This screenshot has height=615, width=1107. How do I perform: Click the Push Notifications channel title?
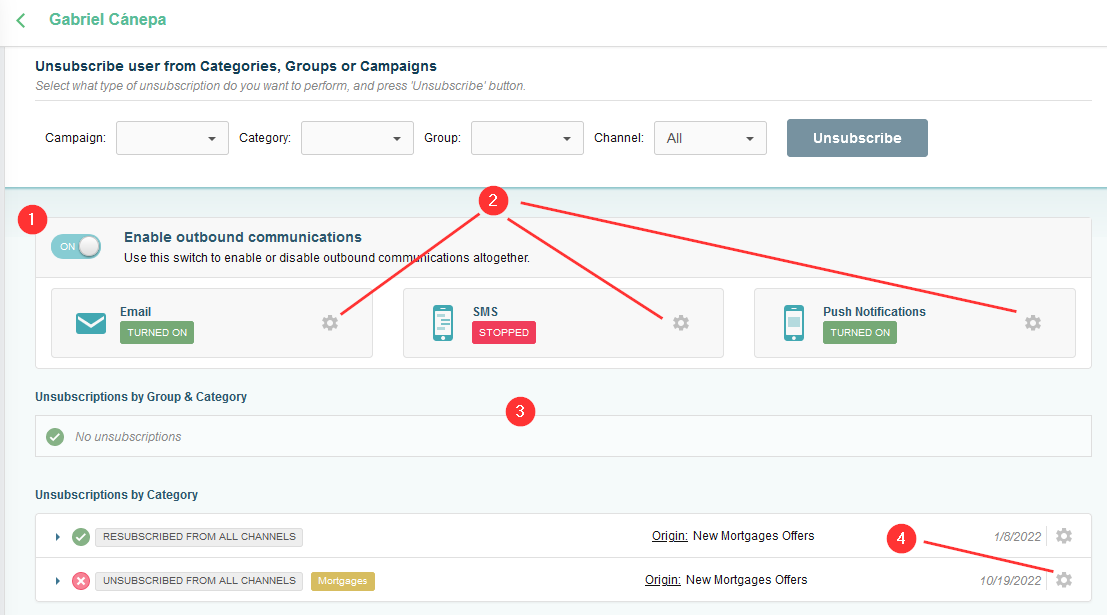click(874, 311)
